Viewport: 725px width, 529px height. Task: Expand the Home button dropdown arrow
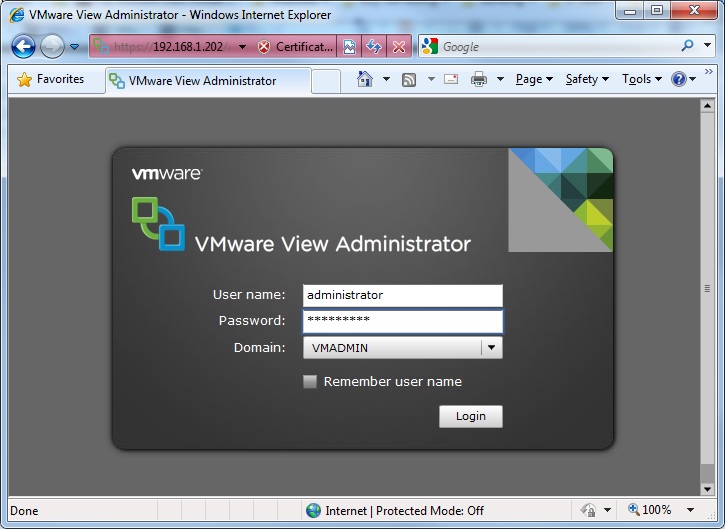pyautogui.click(x=387, y=79)
